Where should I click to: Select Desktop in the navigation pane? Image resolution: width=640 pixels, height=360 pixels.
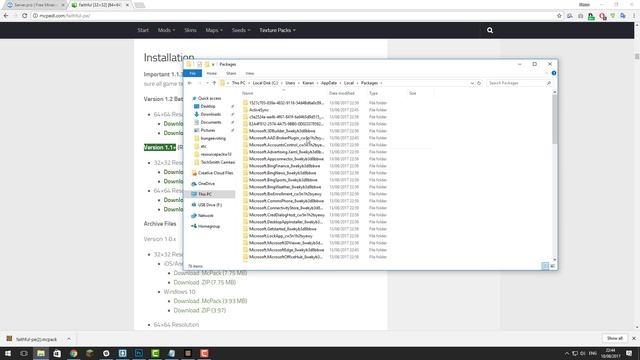[x=208, y=107]
